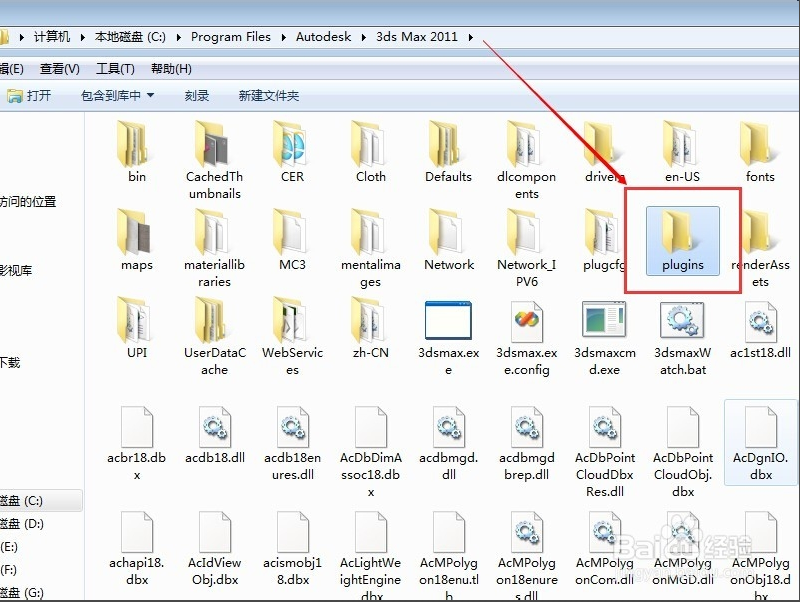This screenshot has width=800, height=602.
Task: Select 磁盘 (C:) in the navigation pane
Action: [41, 500]
